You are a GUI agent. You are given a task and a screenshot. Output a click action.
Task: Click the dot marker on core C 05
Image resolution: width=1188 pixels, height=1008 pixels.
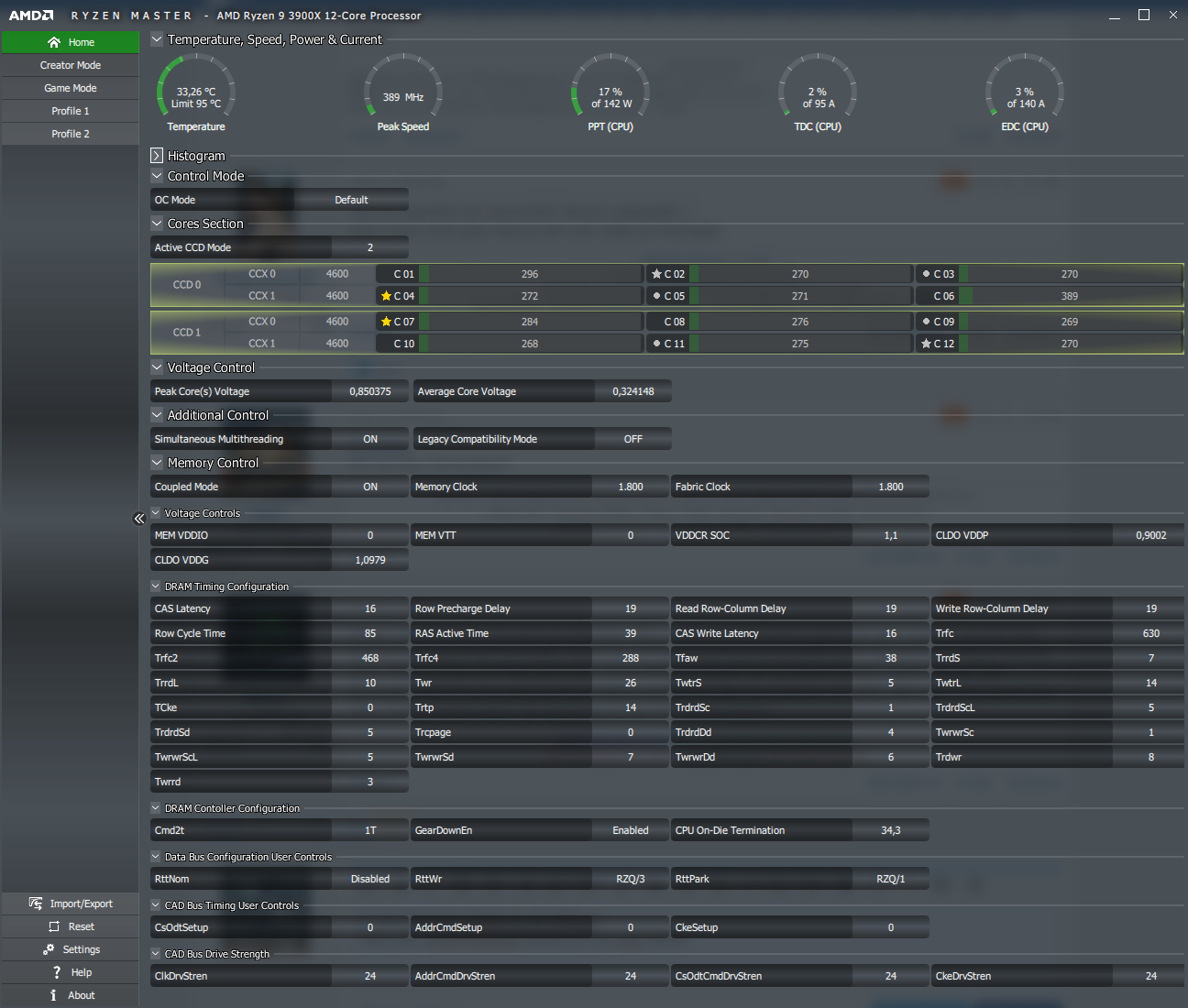(656, 296)
